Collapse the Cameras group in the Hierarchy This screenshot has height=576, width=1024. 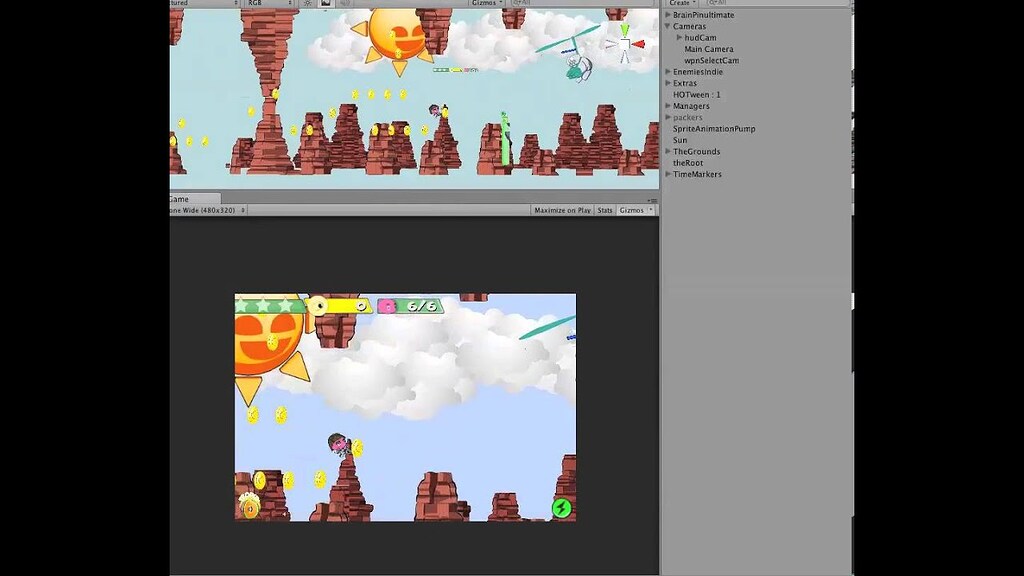[x=667, y=26]
